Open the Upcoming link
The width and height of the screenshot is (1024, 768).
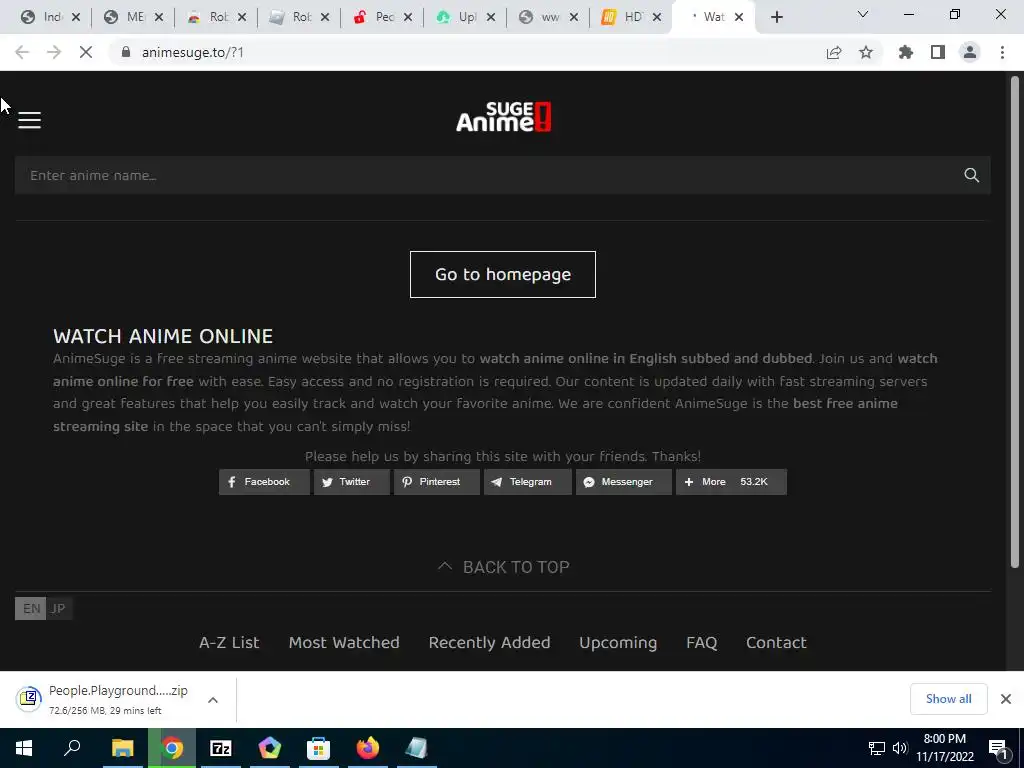coord(618,643)
